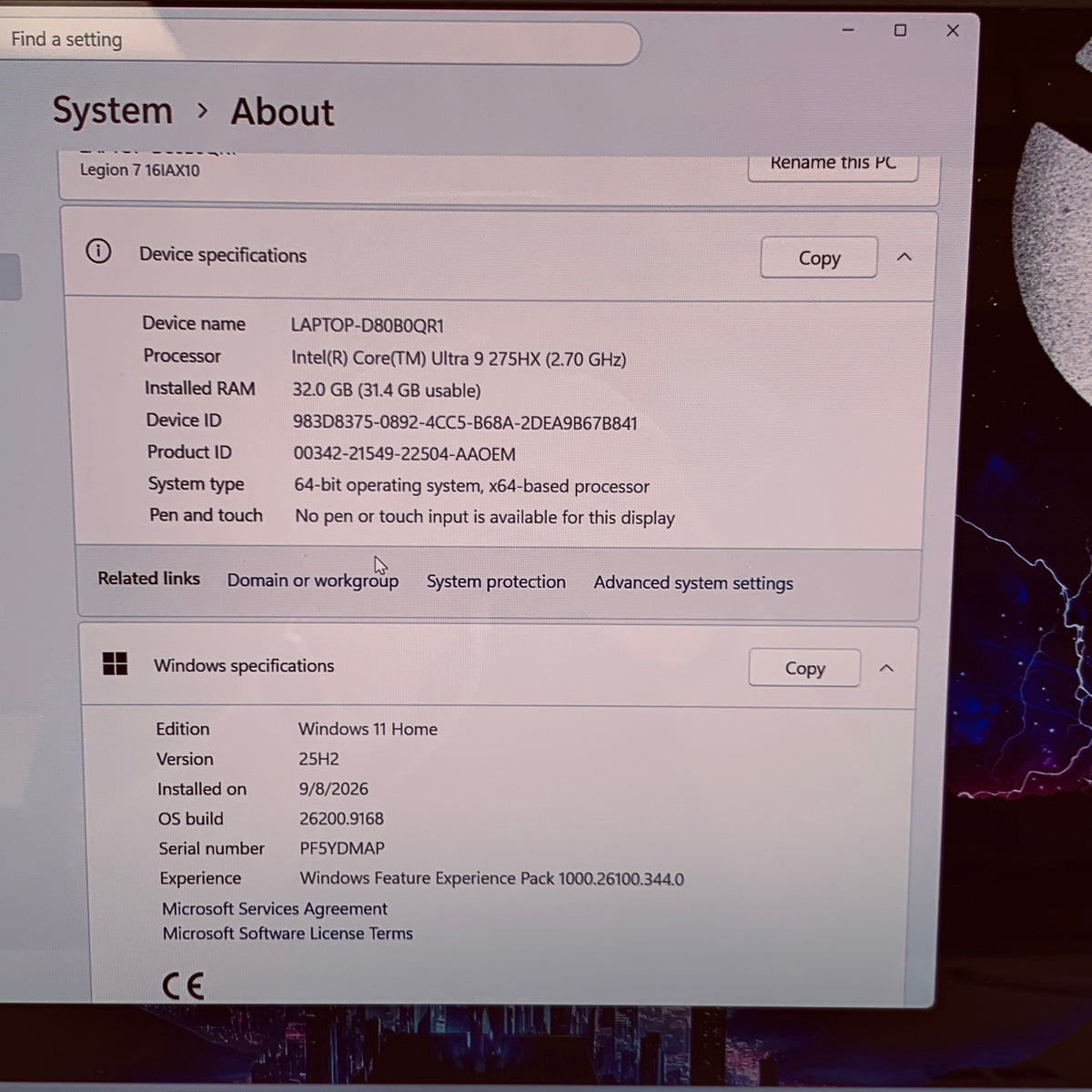This screenshot has height=1092, width=1092.
Task: Select the No pen or touch input text
Action: click(485, 517)
